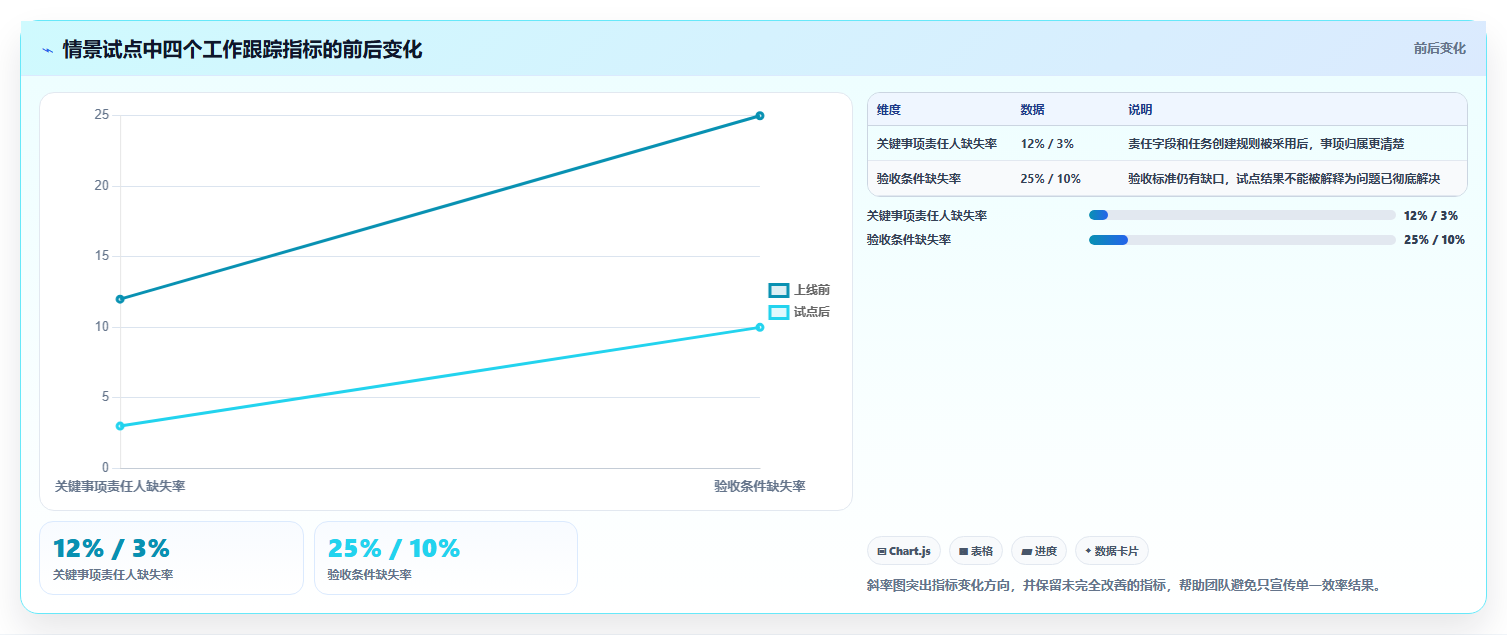1507x635 pixels.
Task: Click the 责任字段和任务创建规则 description cell
Action: 1267,144
